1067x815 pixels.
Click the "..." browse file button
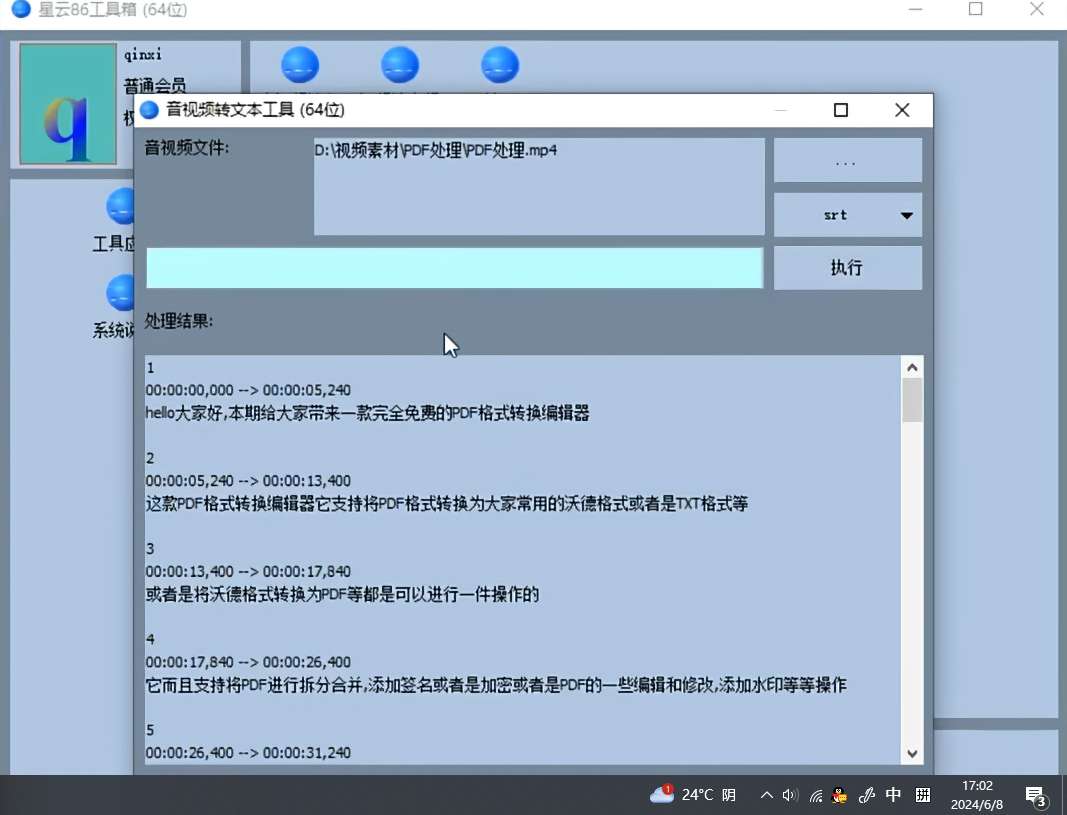[847, 161]
